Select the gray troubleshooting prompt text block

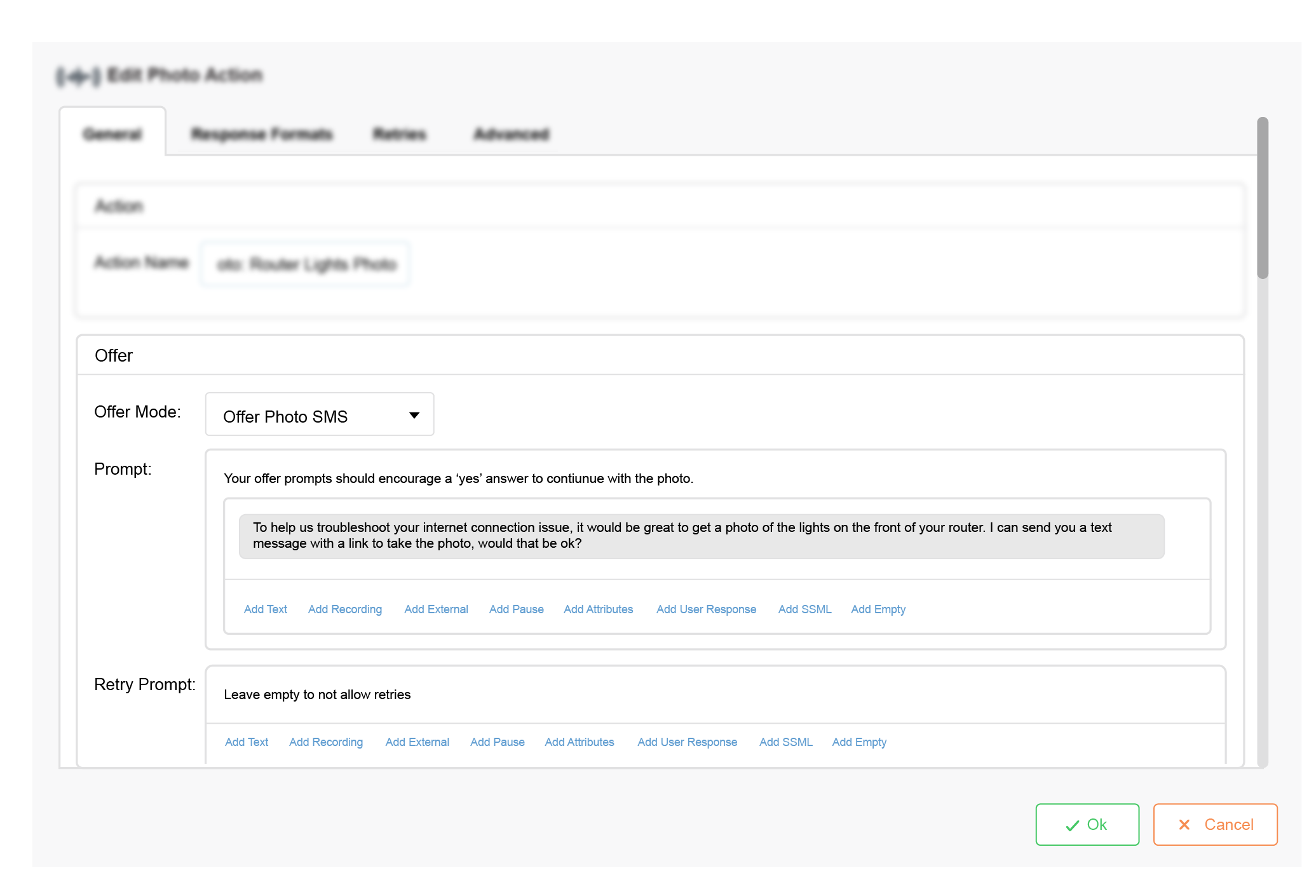(x=701, y=536)
